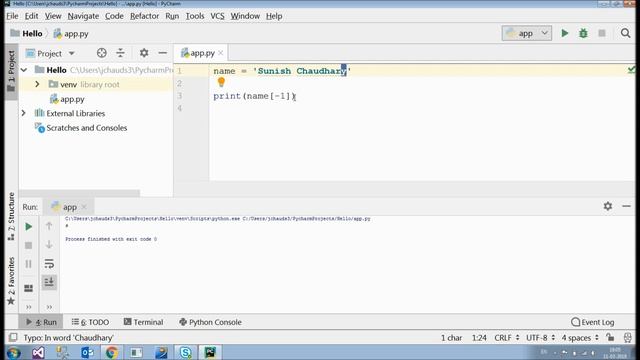Expand the venv folder
Viewport: 640px width, 360px height.
(x=37, y=84)
